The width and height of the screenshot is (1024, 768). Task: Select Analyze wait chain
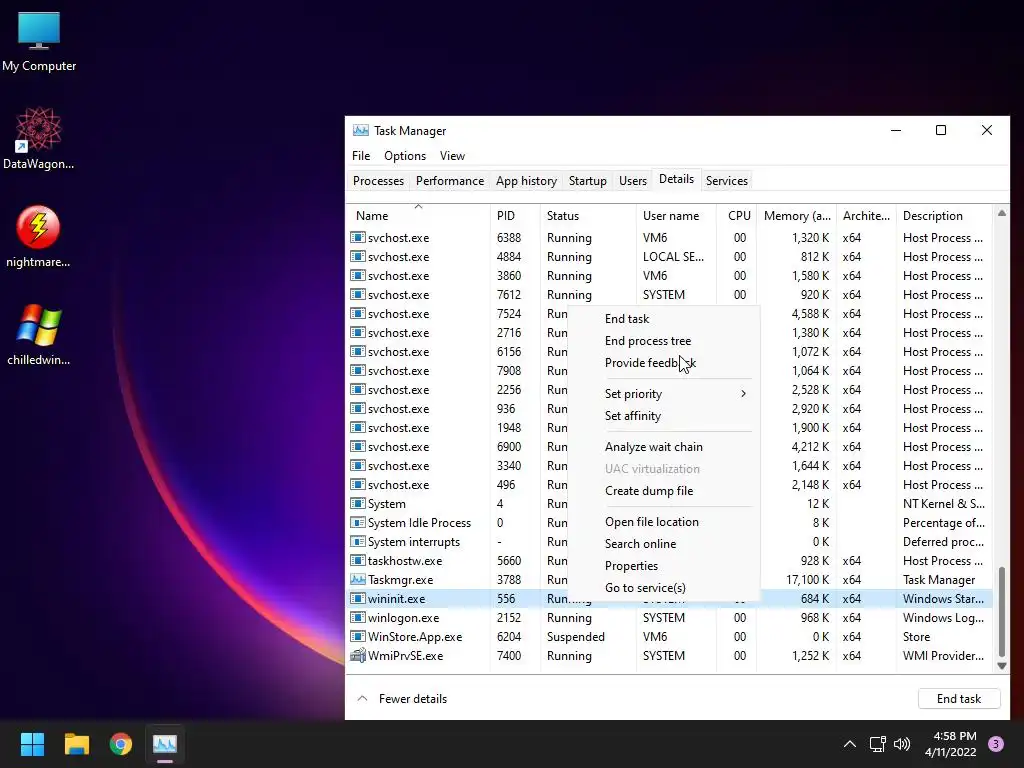tap(664, 447)
